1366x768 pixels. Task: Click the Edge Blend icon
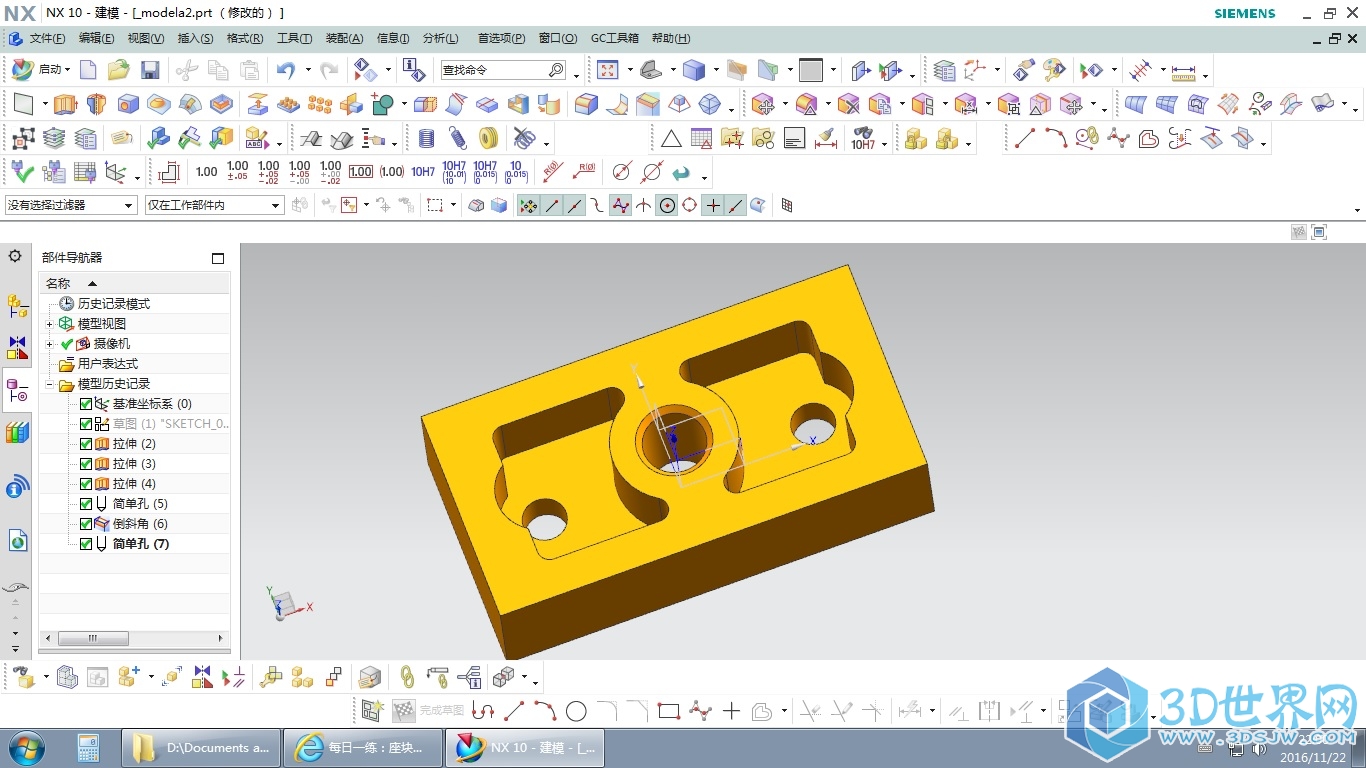click(x=586, y=104)
